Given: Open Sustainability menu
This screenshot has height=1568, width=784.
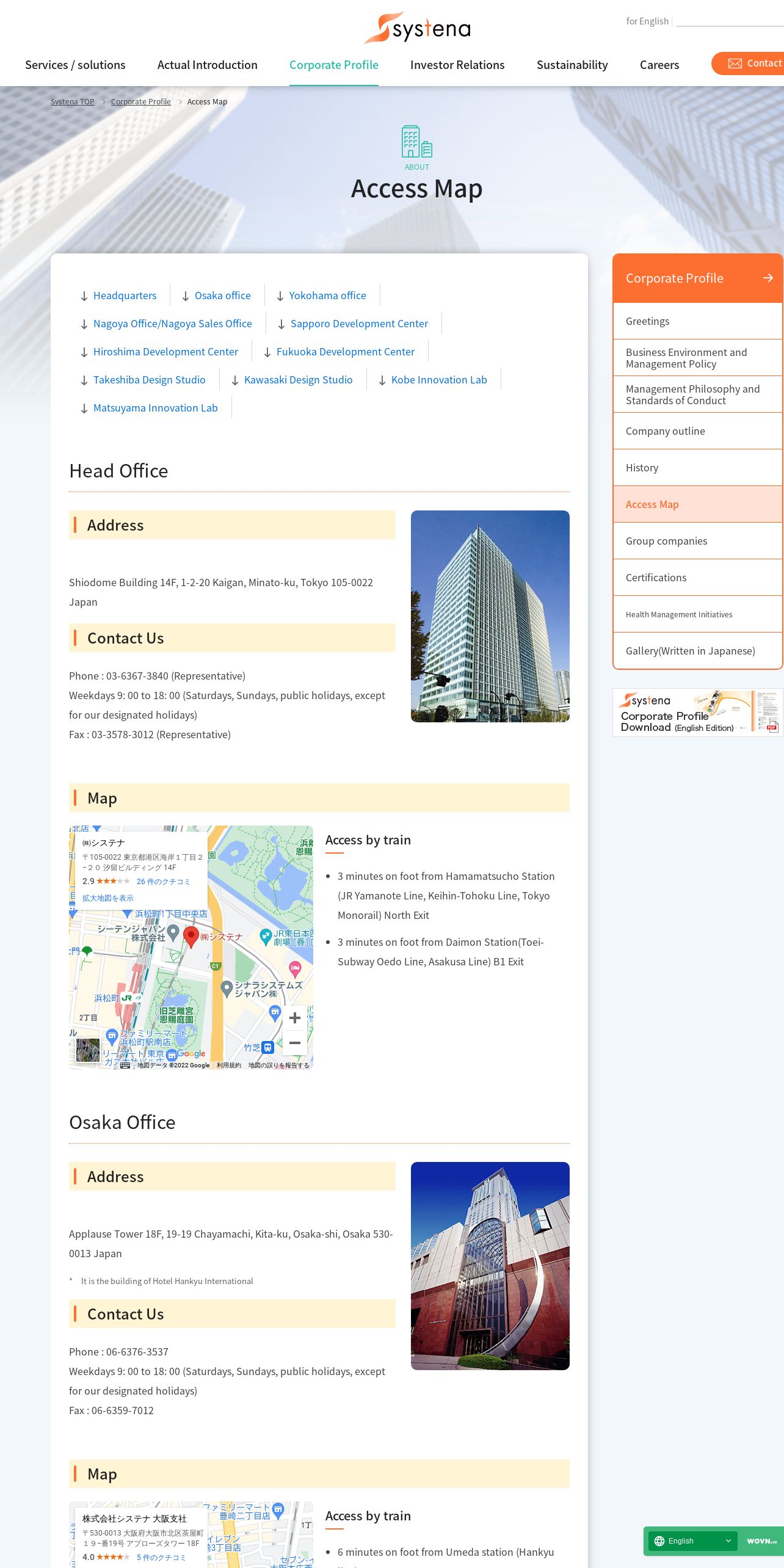Looking at the screenshot, I should click(x=572, y=65).
